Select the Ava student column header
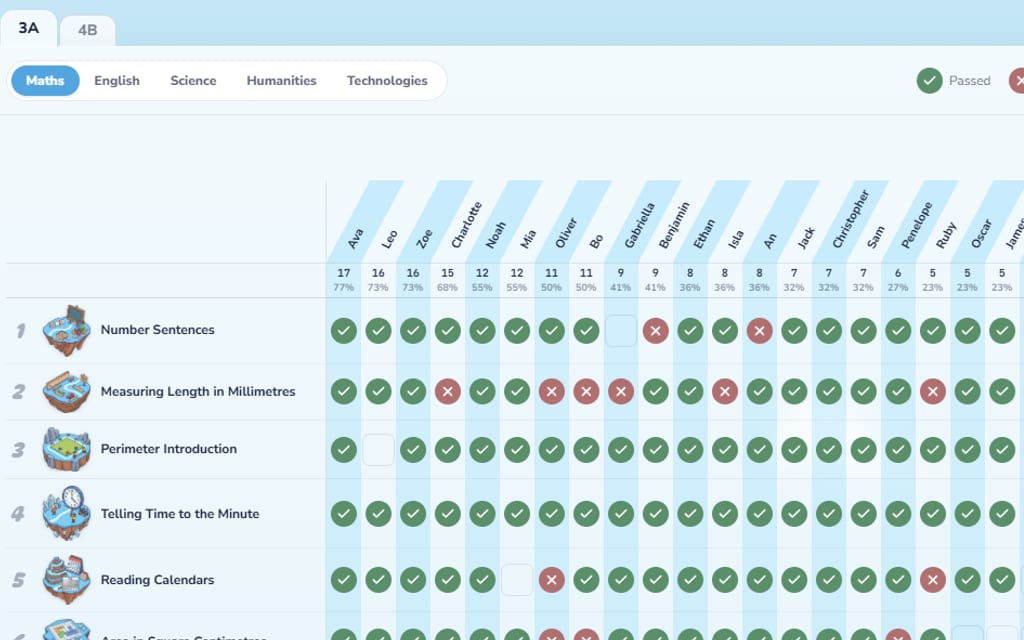The width and height of the screenshot is (1024, 640). [x=356, y=238]
